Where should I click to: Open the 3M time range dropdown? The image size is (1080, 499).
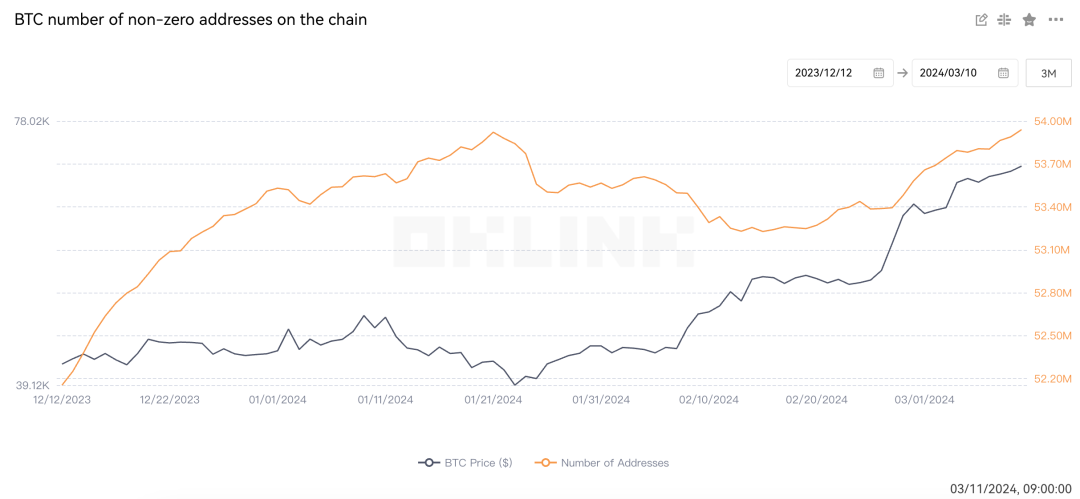coord(1048,73)
